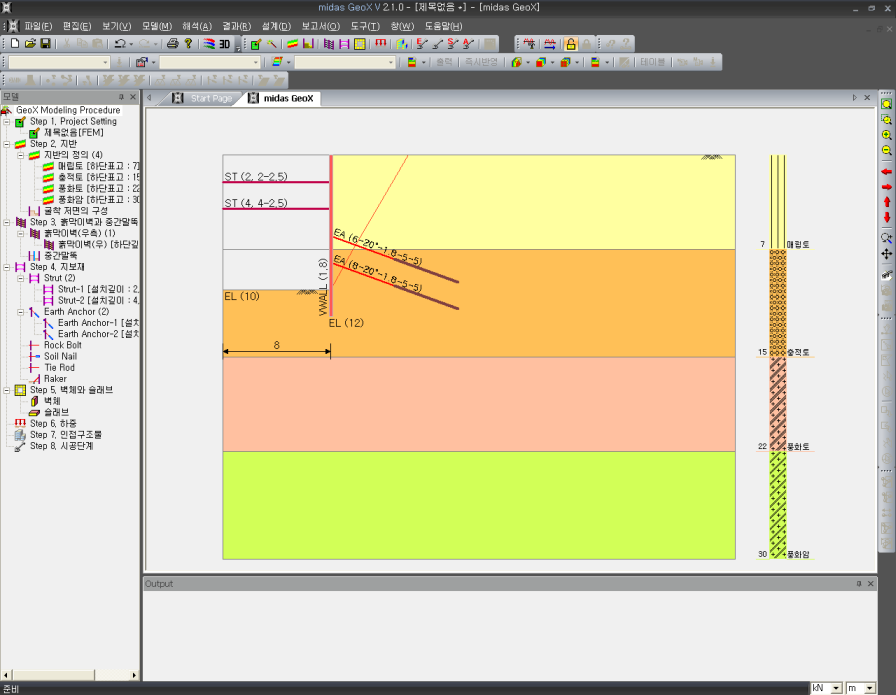The width and height of the screenshot is (896, 695).
Task: Select Step 8, 시공단계 tree item
Action: 60,446
